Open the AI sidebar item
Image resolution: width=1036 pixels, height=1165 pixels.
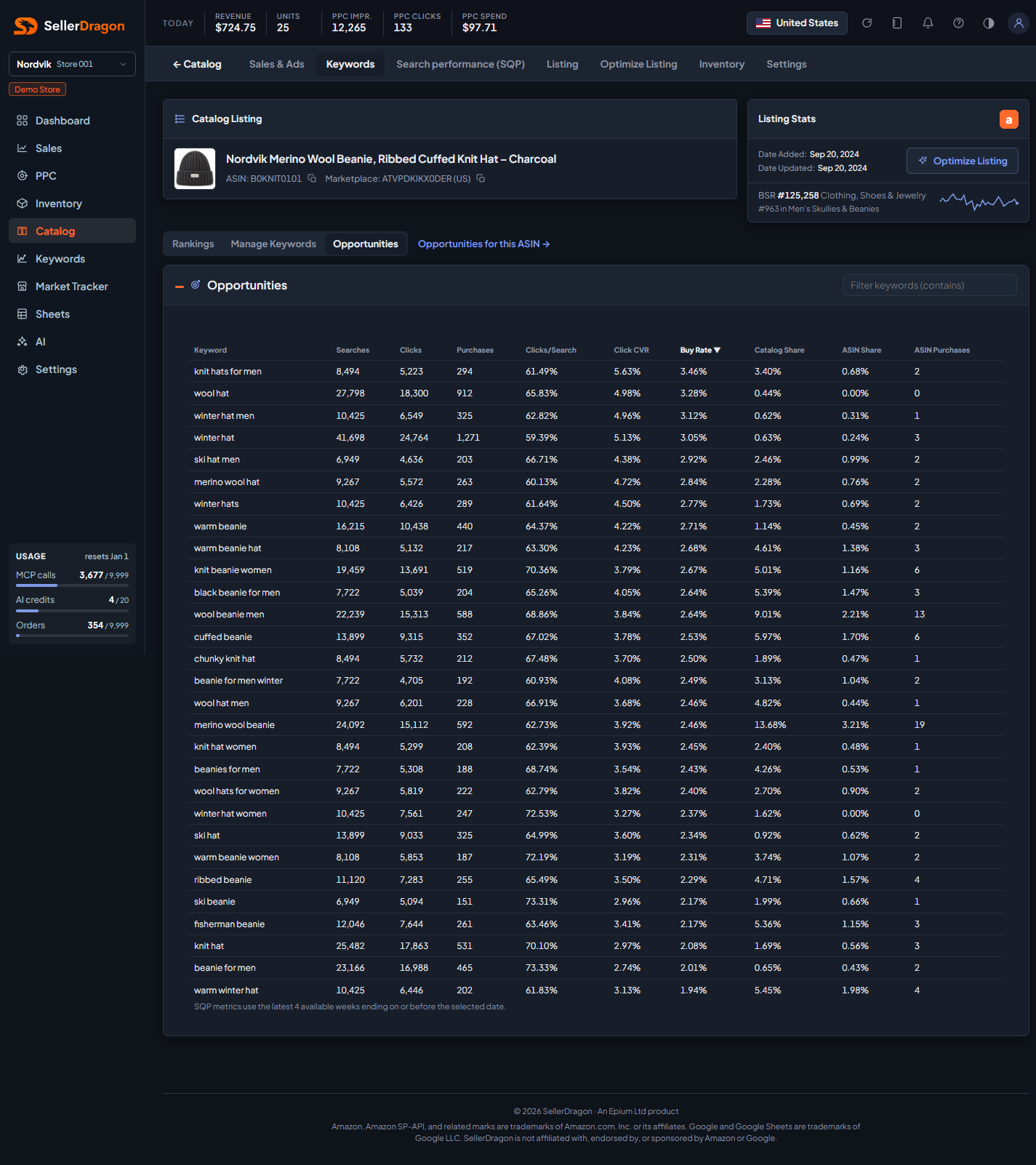tap(72, 342)
